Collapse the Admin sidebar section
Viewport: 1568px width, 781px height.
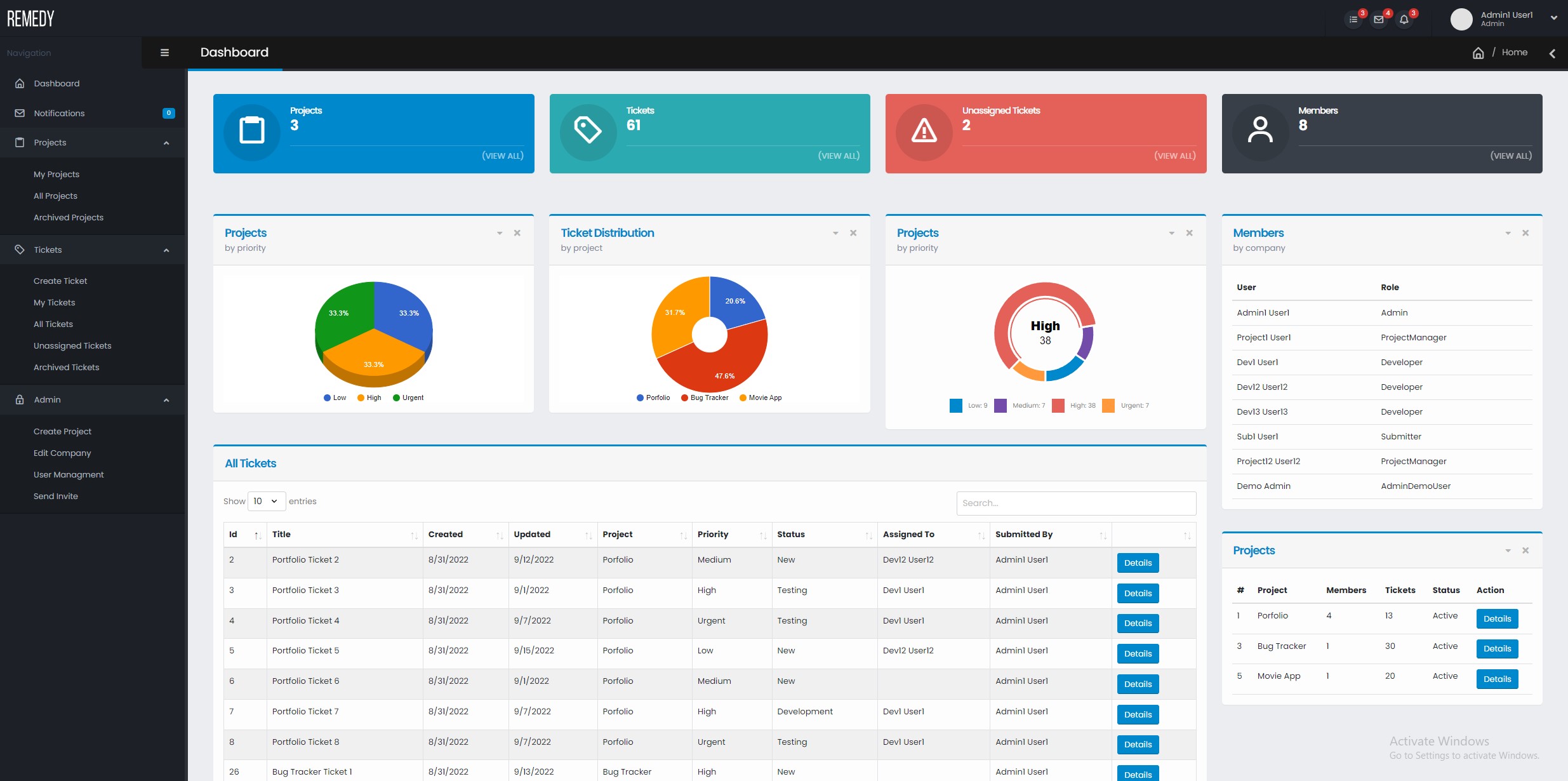click(166, 401)
